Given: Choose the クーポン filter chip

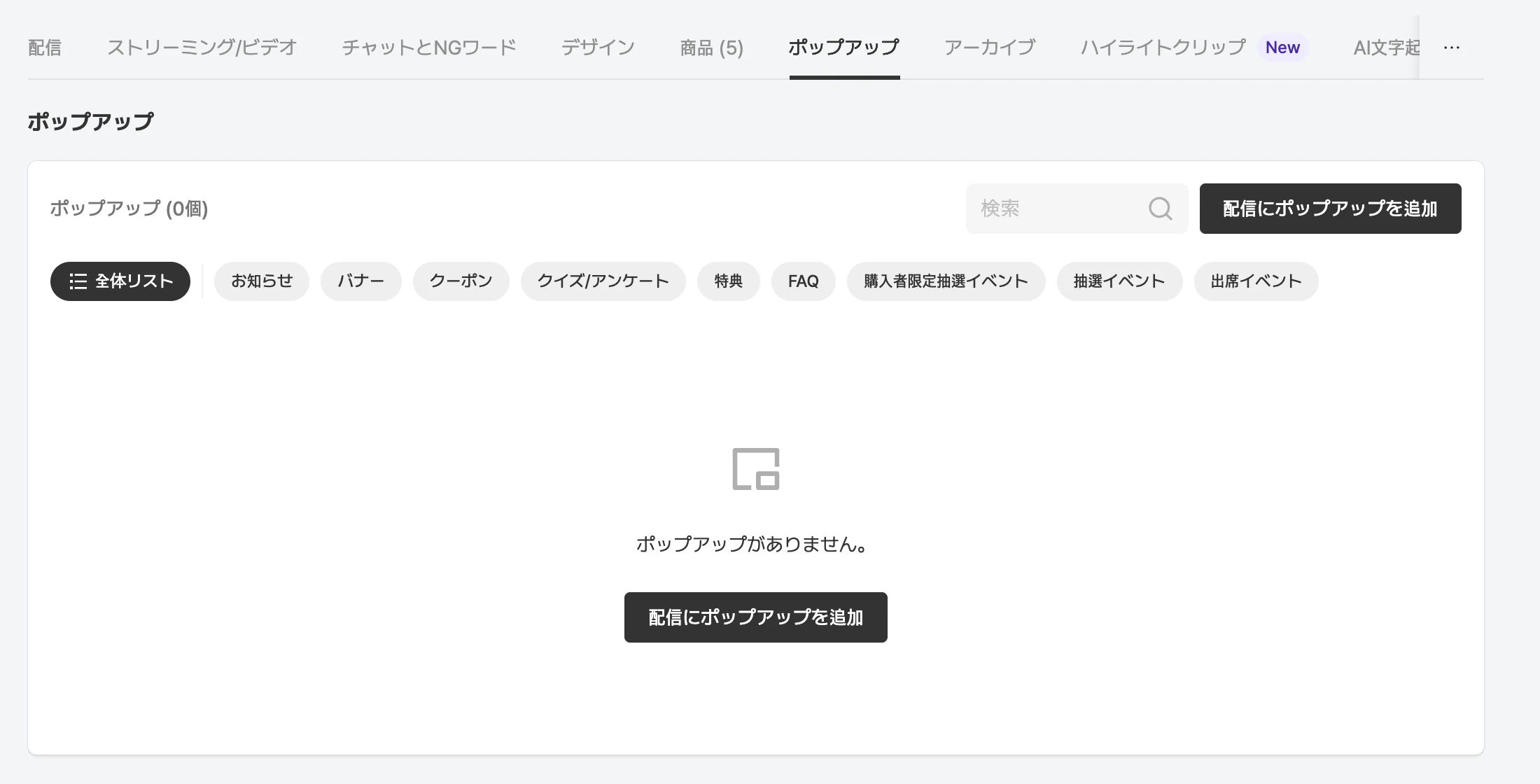Looking at the screenshot, I should point(461,281).
